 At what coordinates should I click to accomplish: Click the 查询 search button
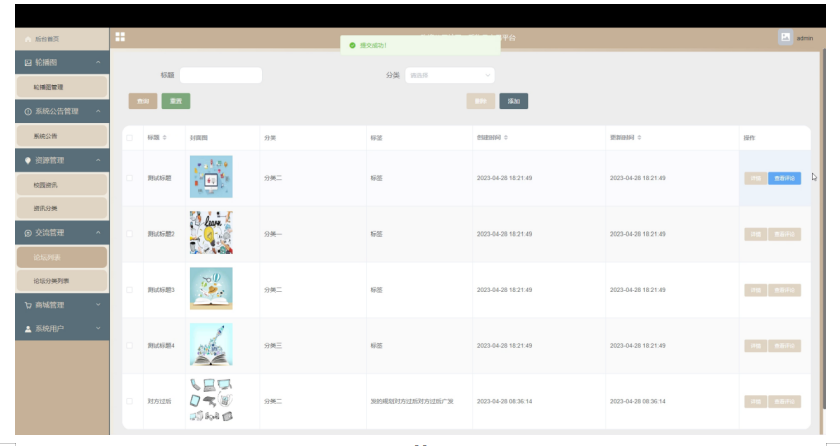tap(143, 101)
